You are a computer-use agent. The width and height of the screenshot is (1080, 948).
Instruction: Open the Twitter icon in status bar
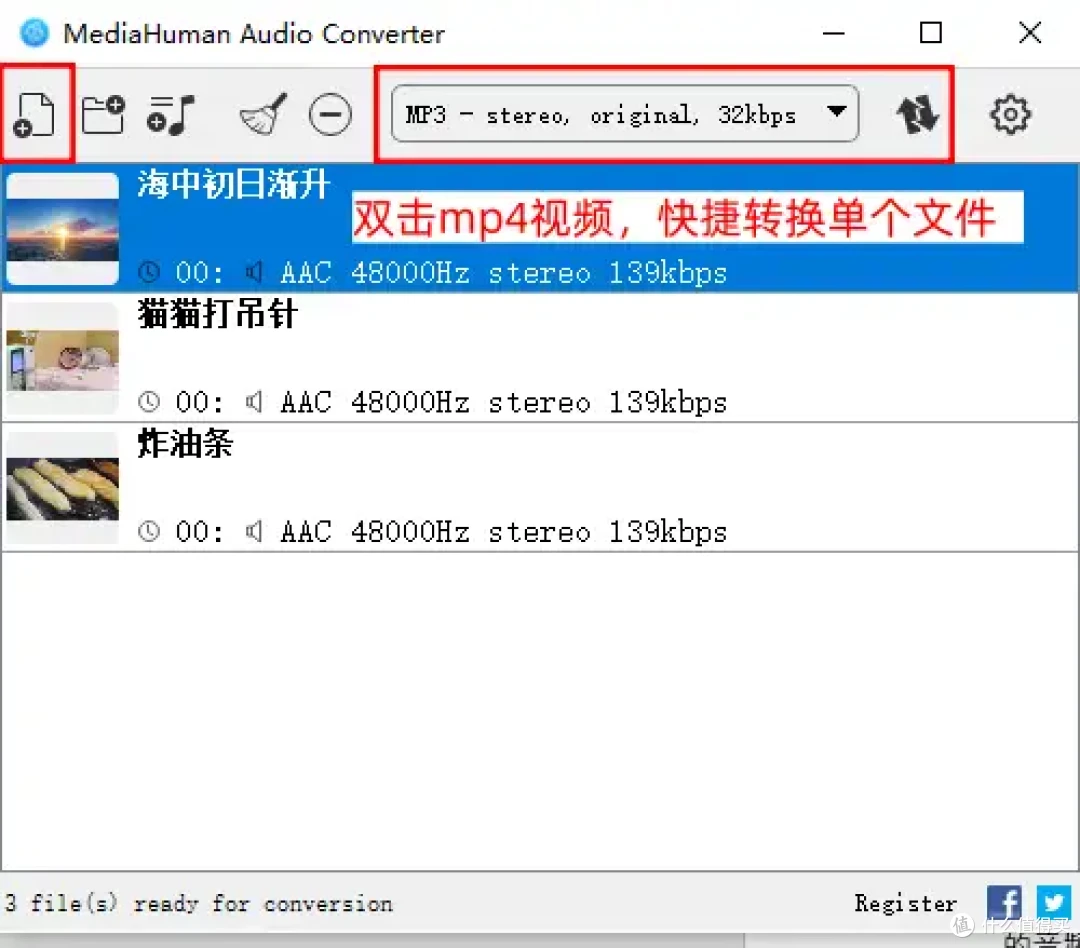[x=1054, y=903]
